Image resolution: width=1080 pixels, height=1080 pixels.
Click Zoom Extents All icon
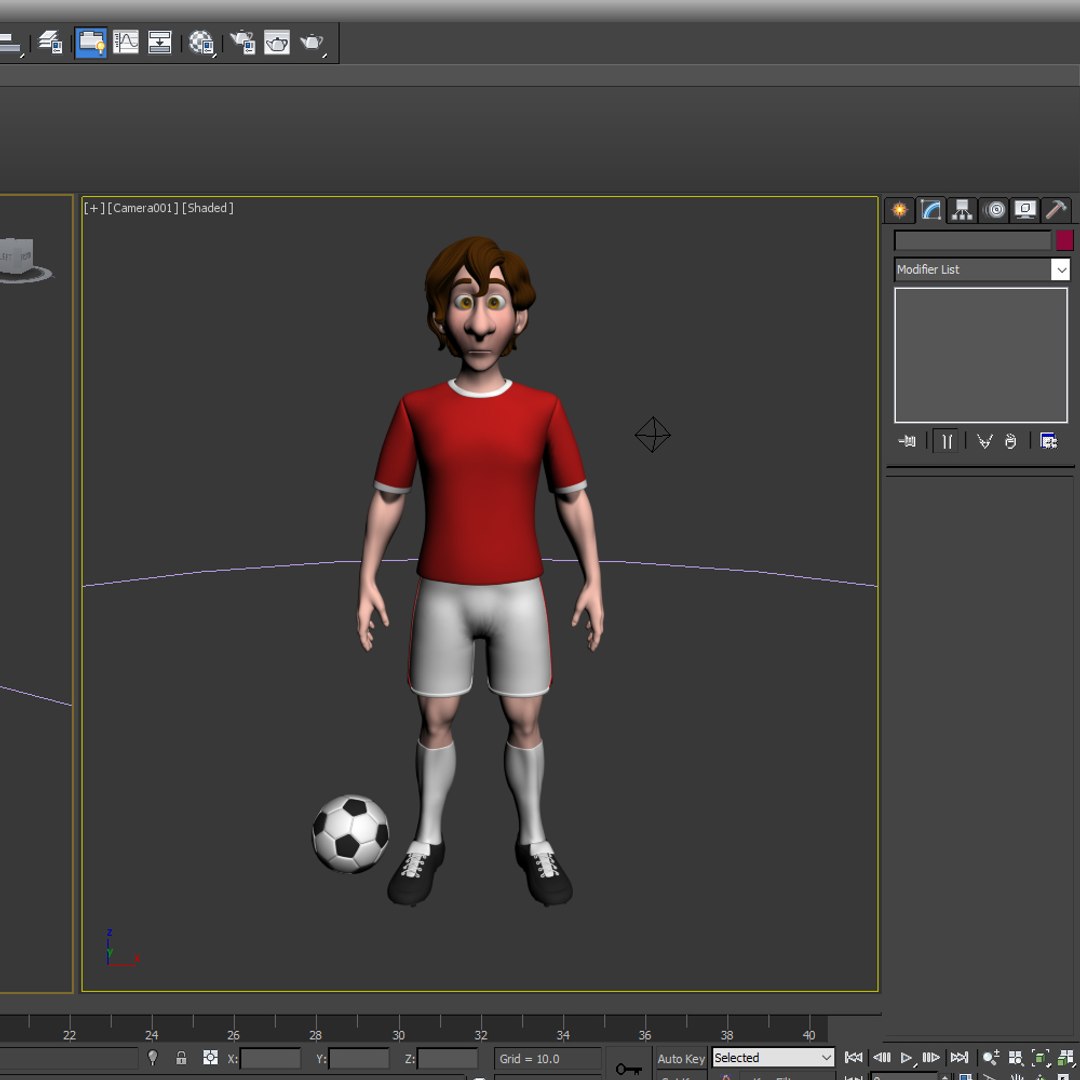click(x=1065, y=1057)
